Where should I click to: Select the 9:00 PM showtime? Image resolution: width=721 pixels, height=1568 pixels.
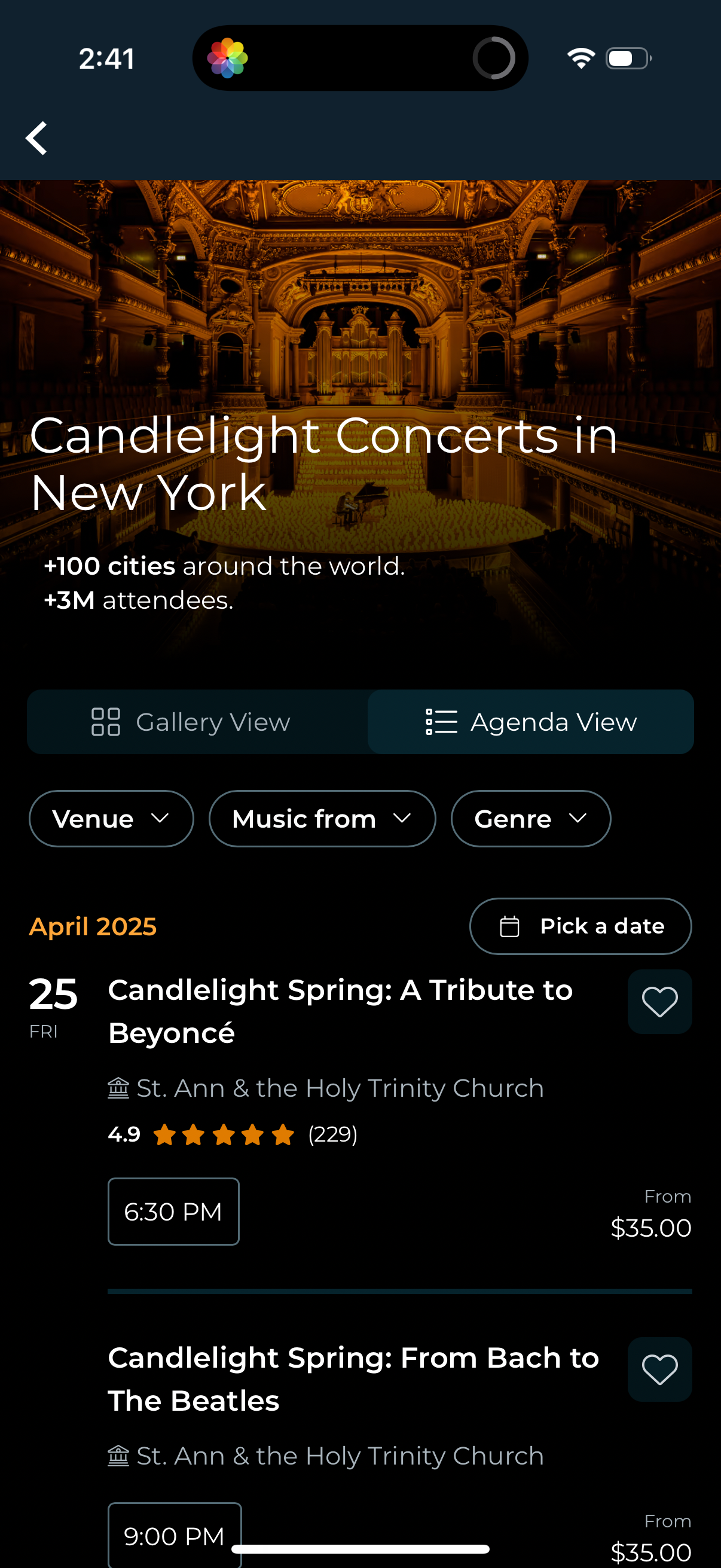(175, 1534)
